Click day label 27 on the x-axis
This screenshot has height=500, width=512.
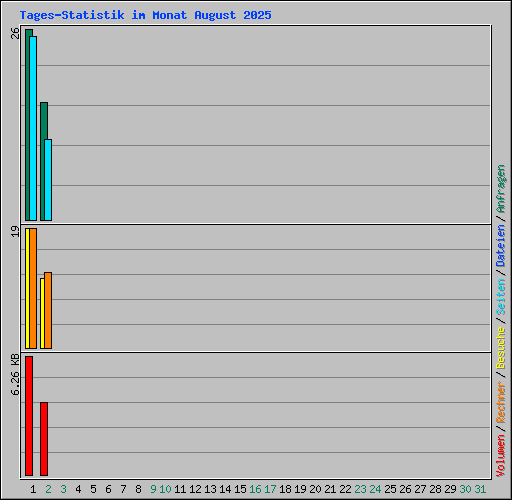point(420,489)
